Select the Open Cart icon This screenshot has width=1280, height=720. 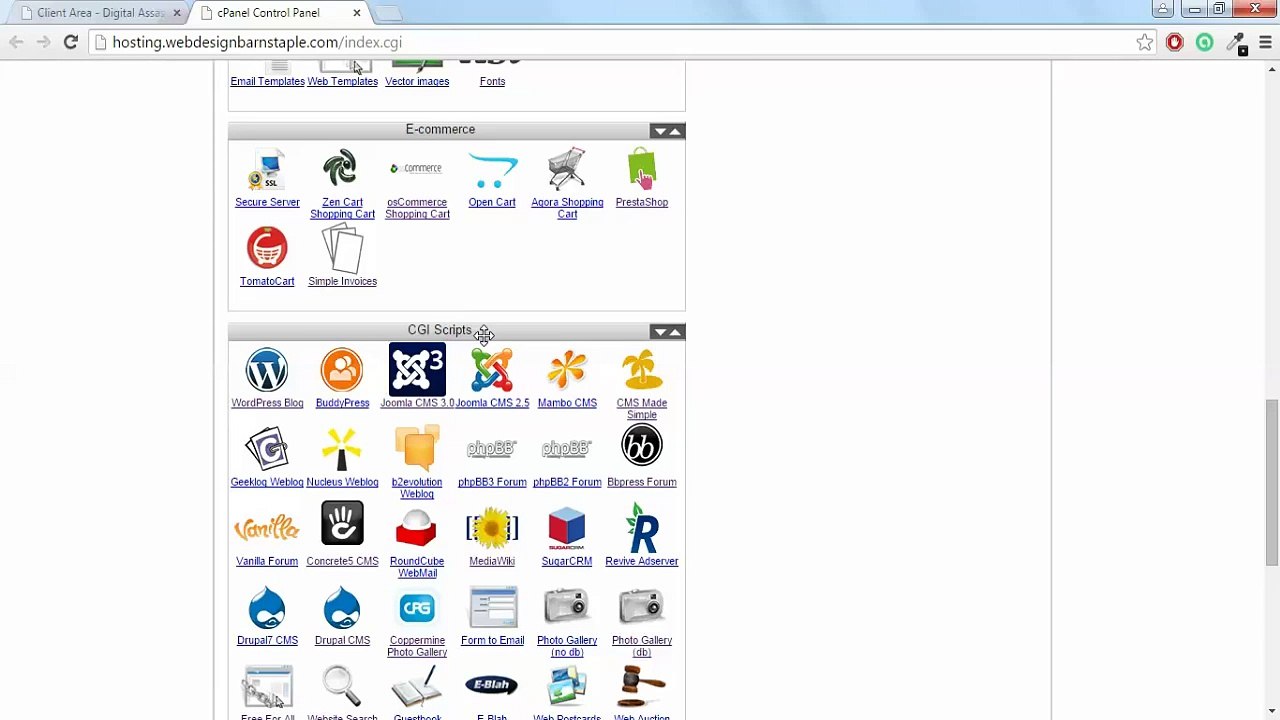pyautogui.click(x=492, y=170)
